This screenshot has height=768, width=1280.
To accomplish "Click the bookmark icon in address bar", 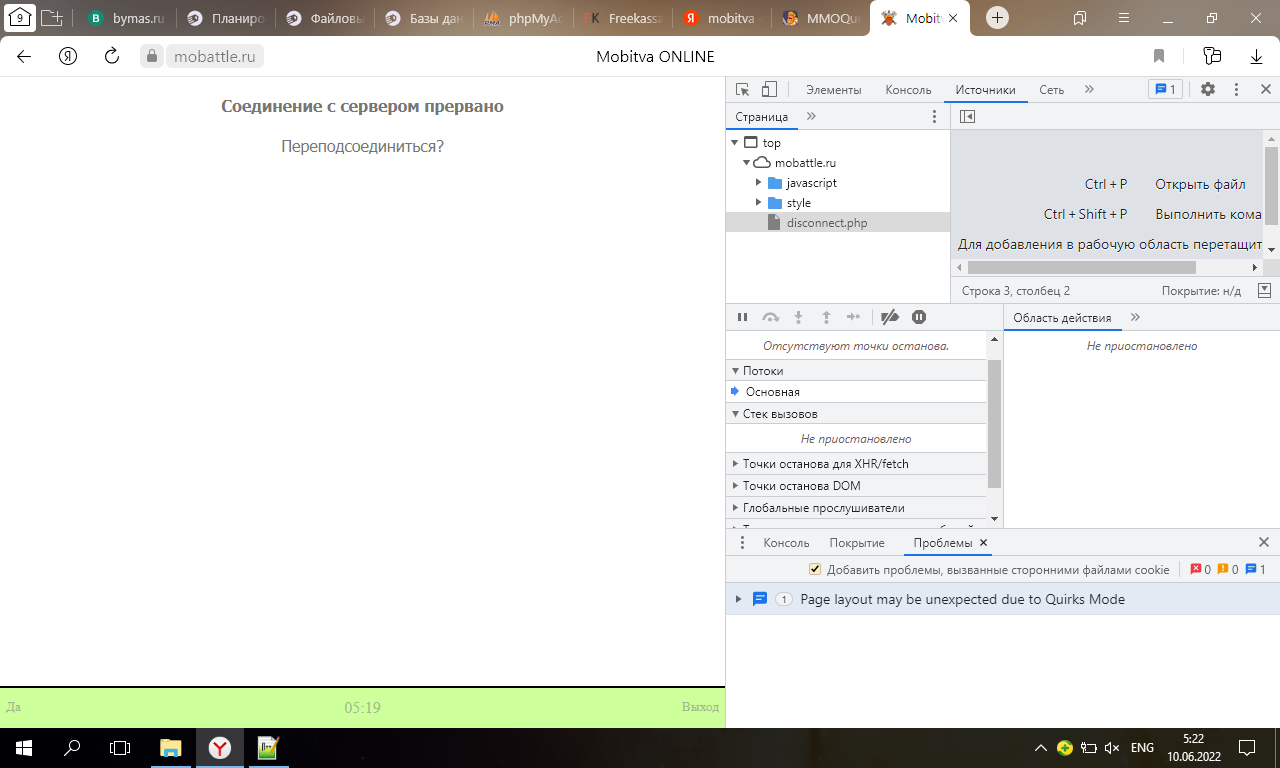I will point(1160,56).
